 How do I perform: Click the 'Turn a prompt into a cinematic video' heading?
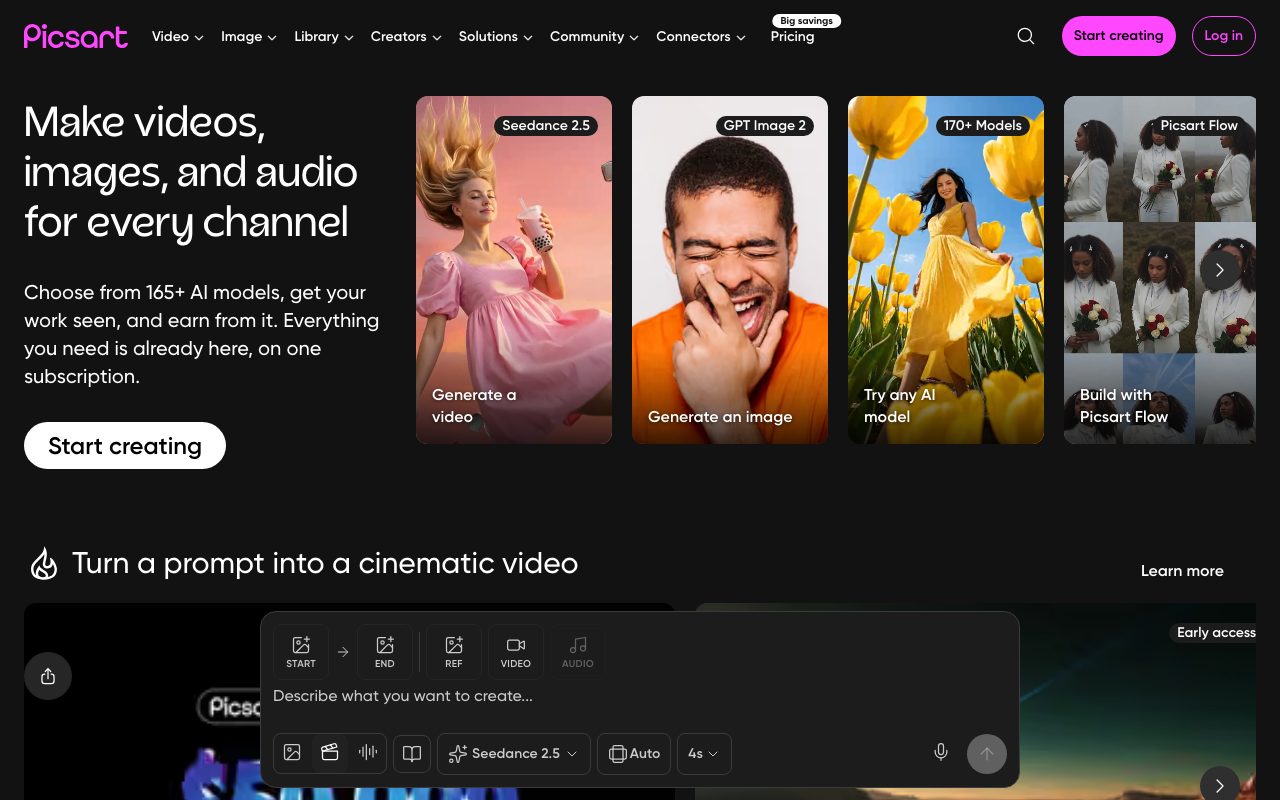tap(325, 563)
